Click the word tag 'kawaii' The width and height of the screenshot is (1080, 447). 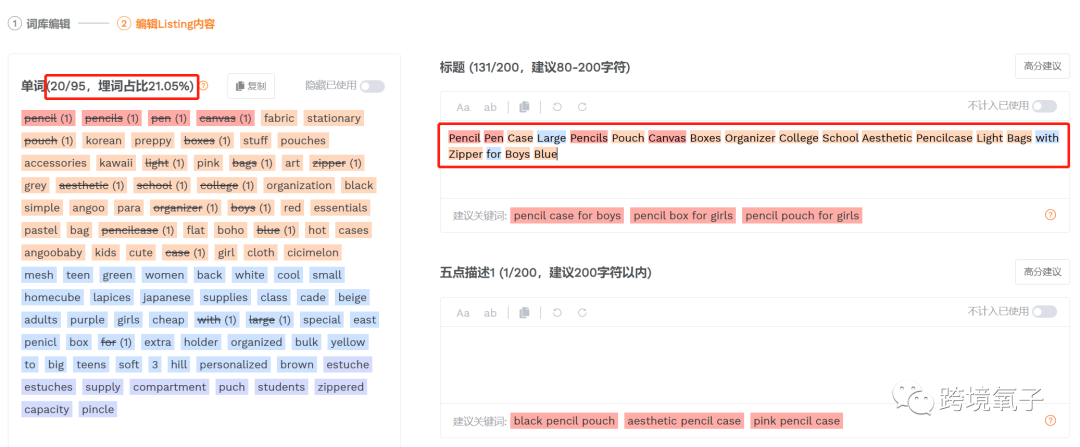pyautogui.click(x=116, y=163)
